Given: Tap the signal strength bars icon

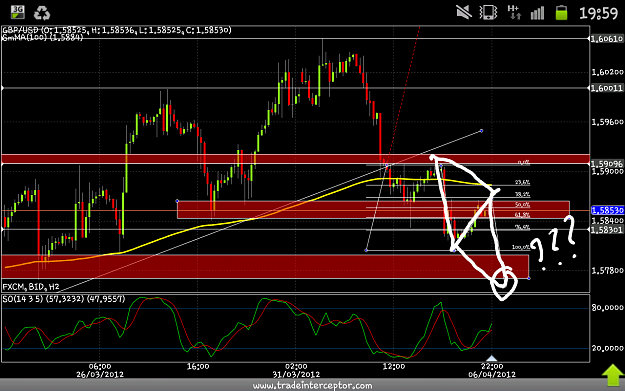Looking at the screenshot, I should (x=537, y=13).
